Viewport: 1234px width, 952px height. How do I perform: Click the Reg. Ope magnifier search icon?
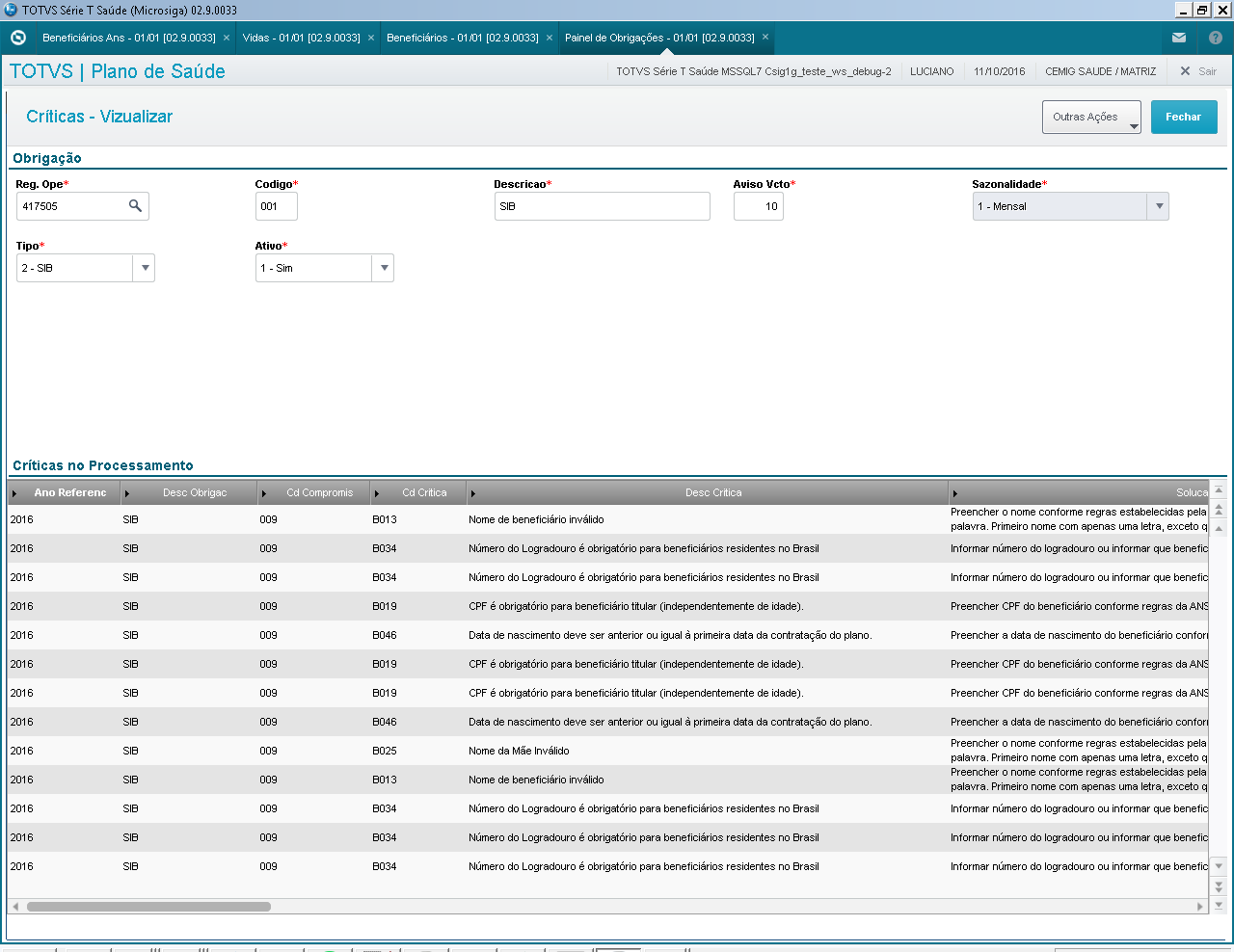point(135,205)
